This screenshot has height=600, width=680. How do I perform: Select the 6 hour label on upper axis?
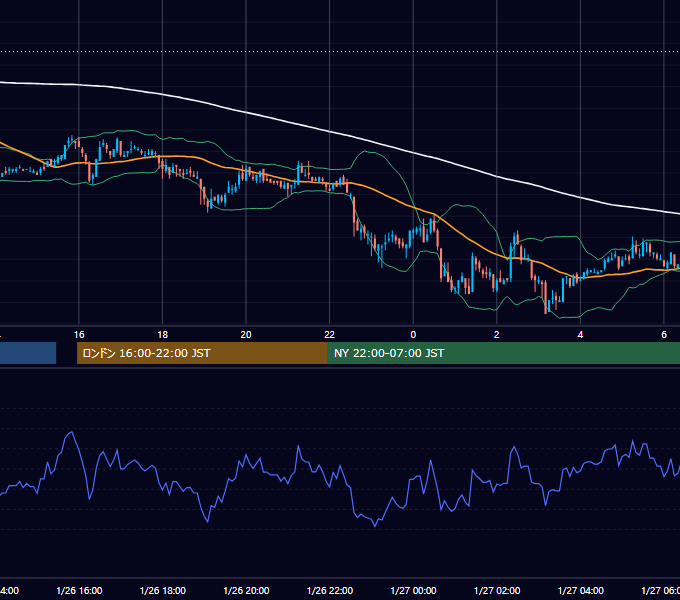(x=664, y=335)
